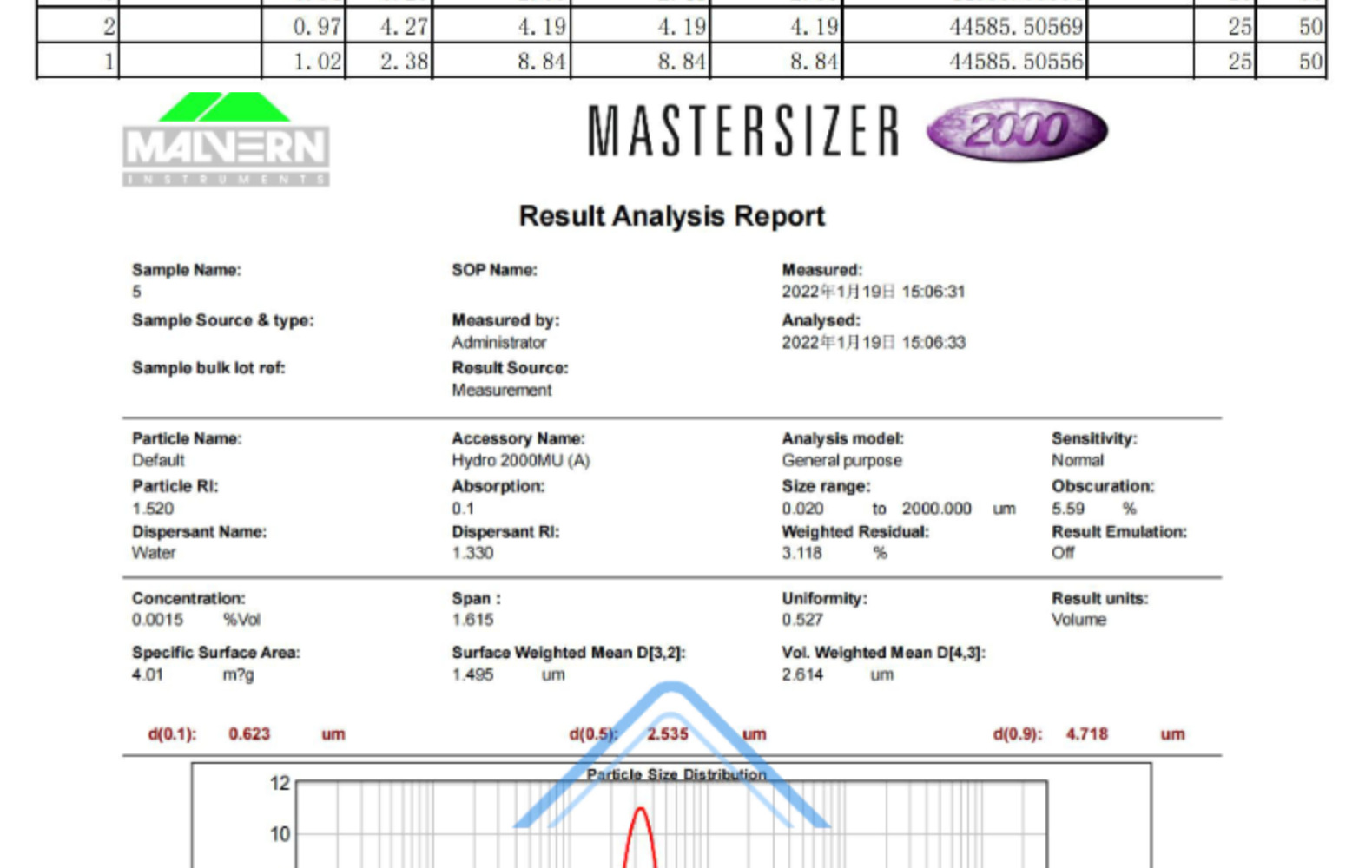Select the Measurement result source value
The width and height of the screenshot is (1372, 868).
click(x=501, y=390)
